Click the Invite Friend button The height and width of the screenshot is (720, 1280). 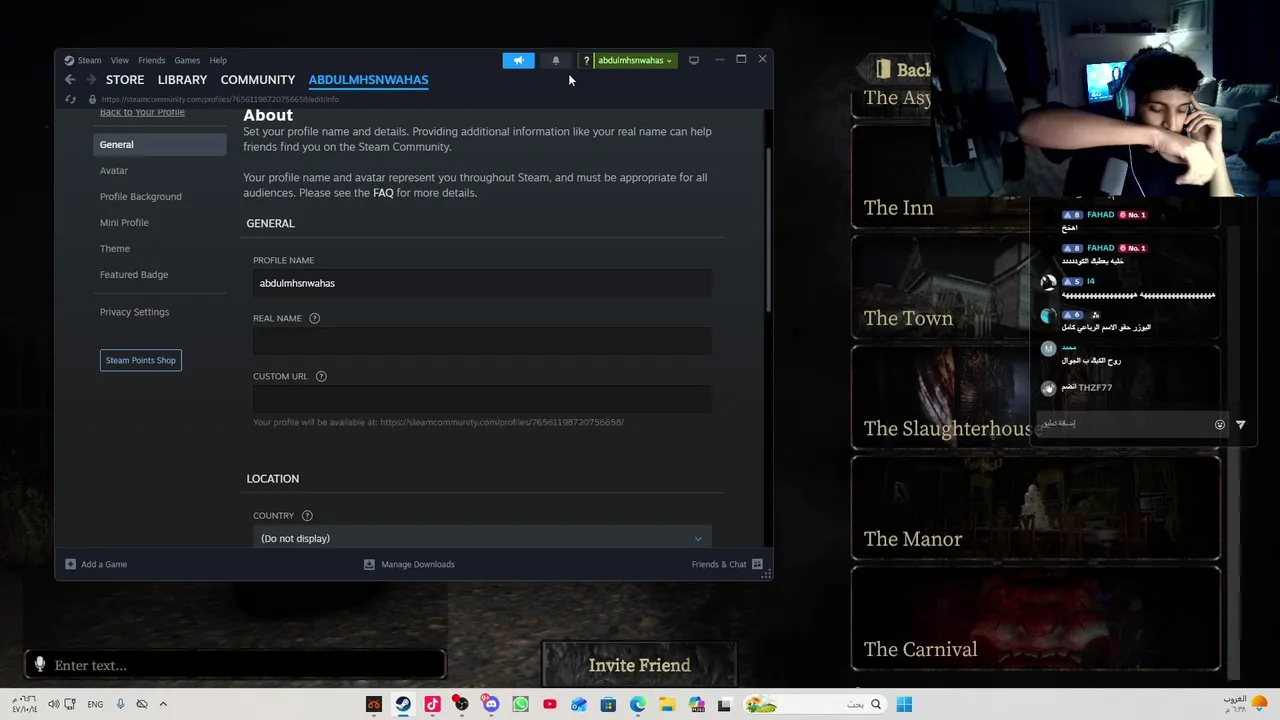[x=639, y=665]
